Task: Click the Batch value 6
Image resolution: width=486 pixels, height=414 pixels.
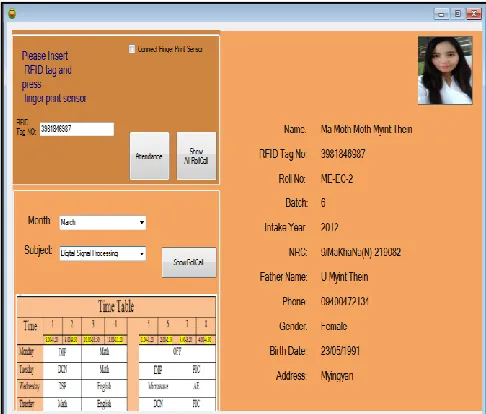Action: pos(323,203)
